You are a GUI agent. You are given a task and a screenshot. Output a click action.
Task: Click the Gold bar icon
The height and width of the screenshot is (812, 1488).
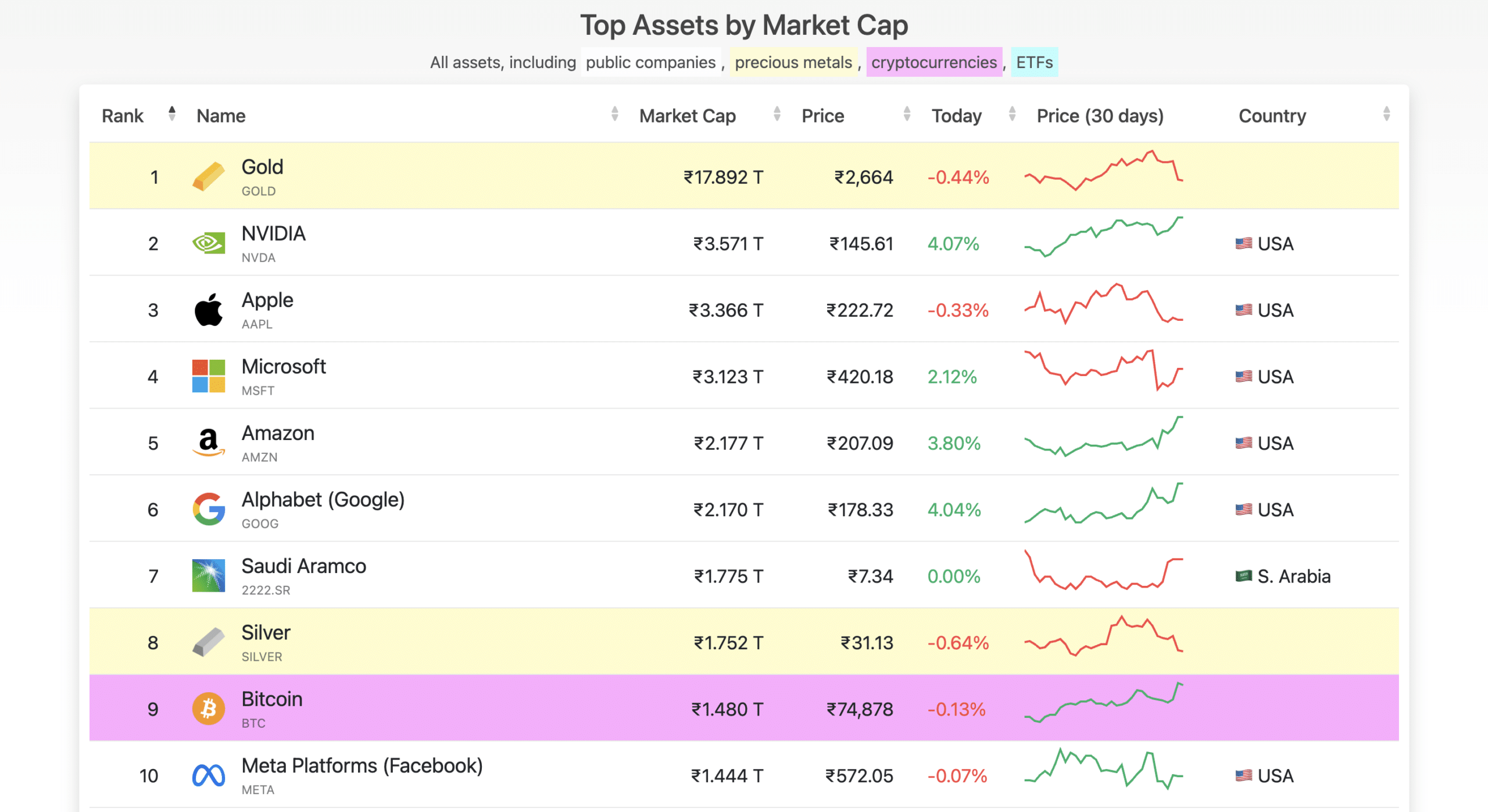(208, 177)
